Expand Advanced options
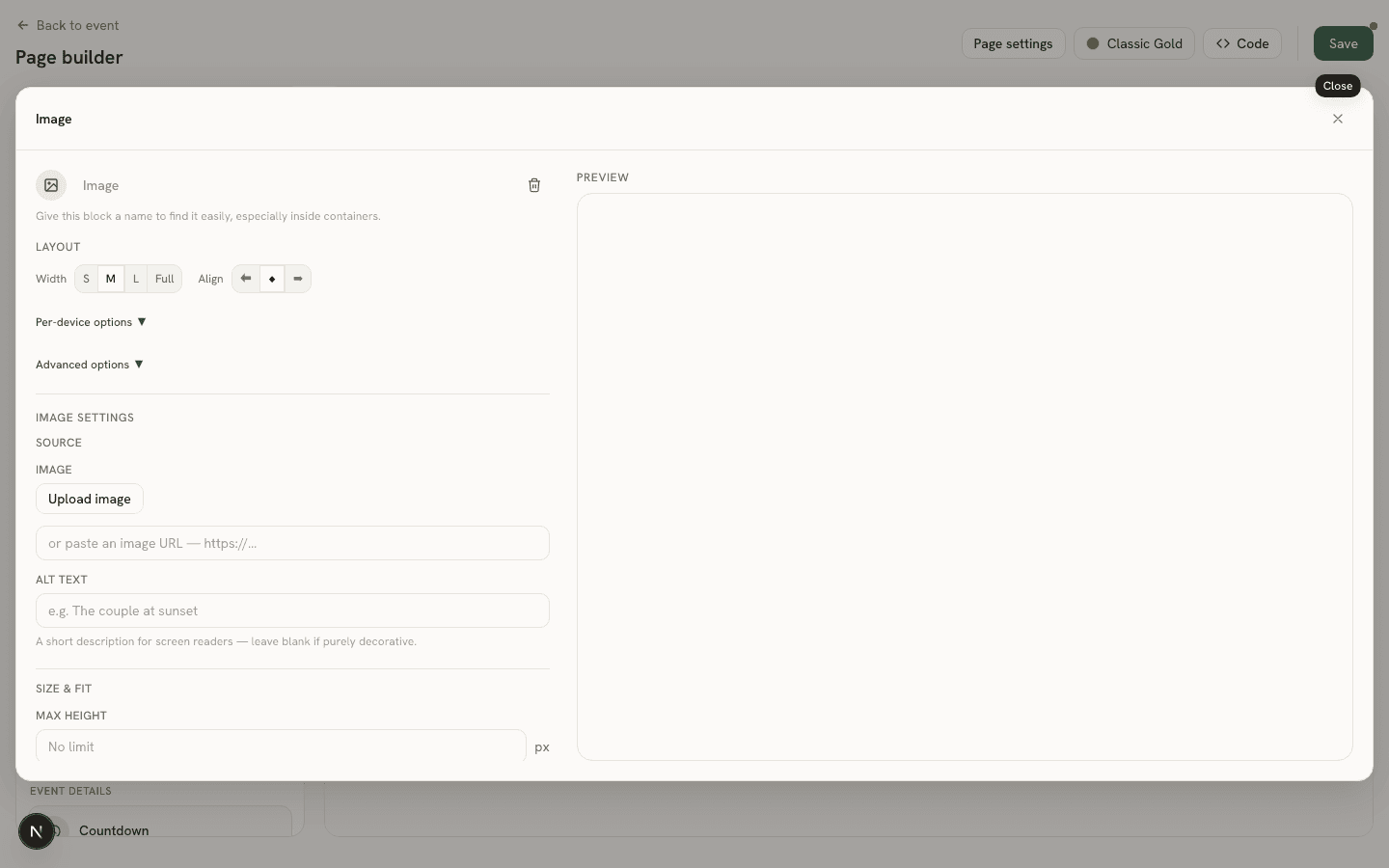This screenshot has width=1389, height=868. click(90, 365)
